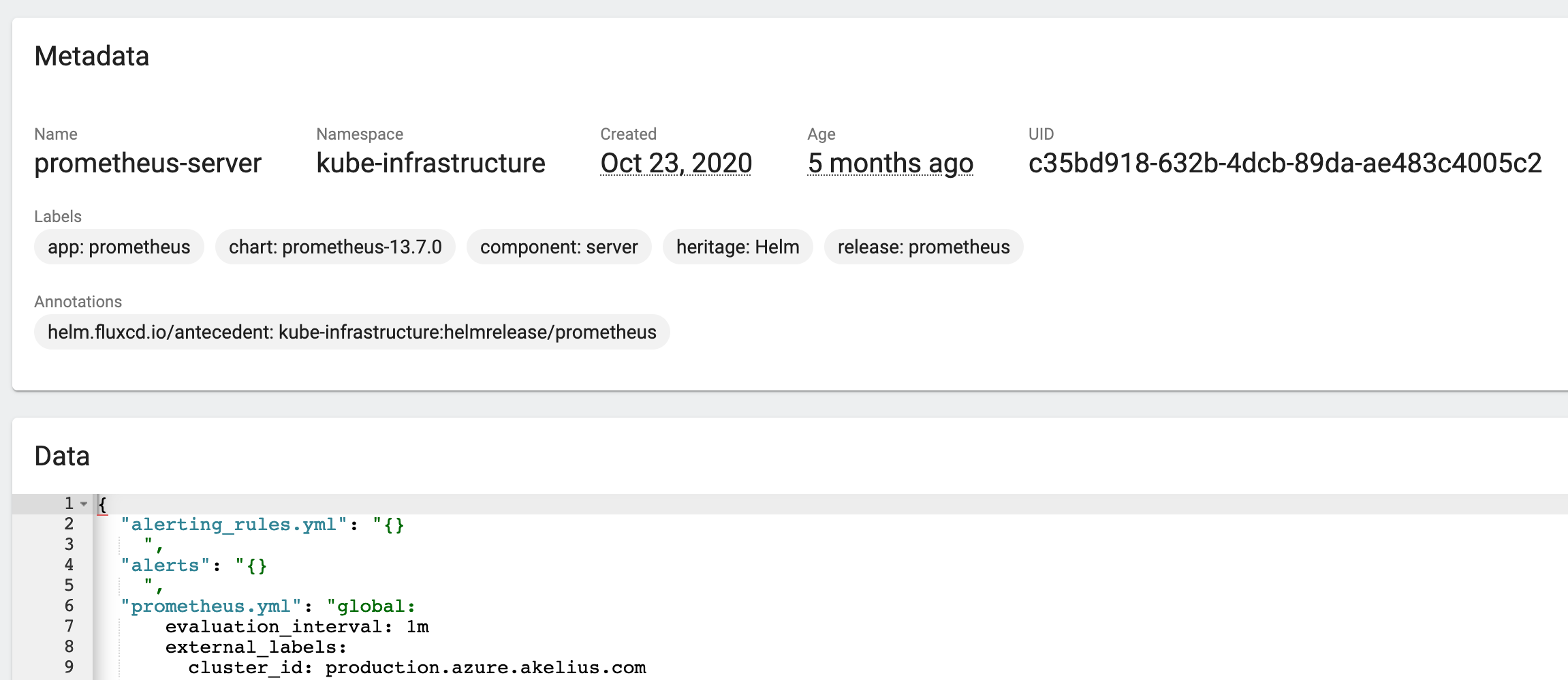This screenshot has height=680, width=1568.
Task: Click the underlined "5 months ago" age value
Action: tap(890, 163)
